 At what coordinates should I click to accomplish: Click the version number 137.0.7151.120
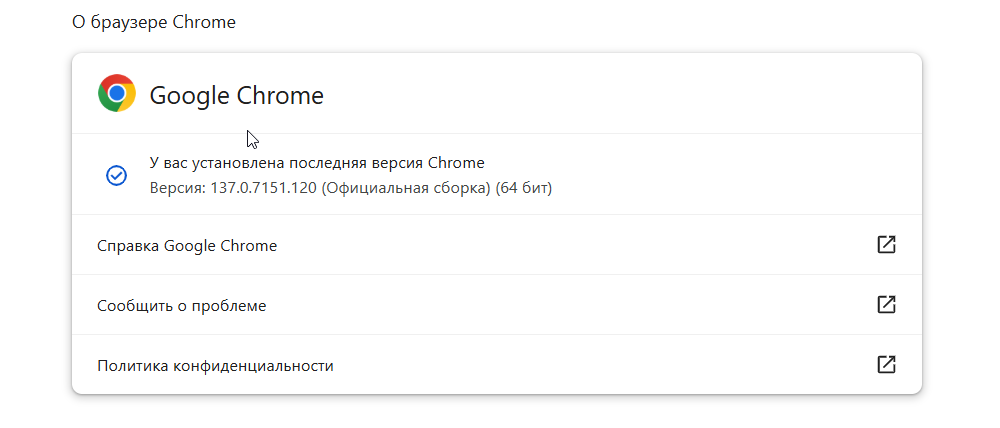pos(263,189)
